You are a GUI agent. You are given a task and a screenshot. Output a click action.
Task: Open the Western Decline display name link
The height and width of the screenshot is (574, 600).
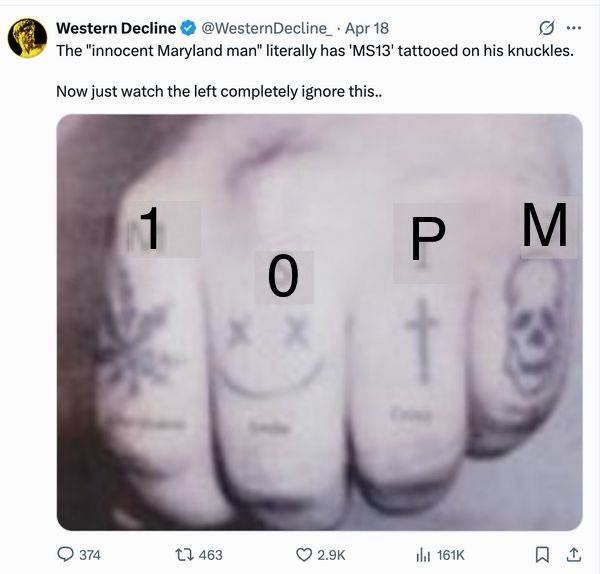[x=115, y=26]
